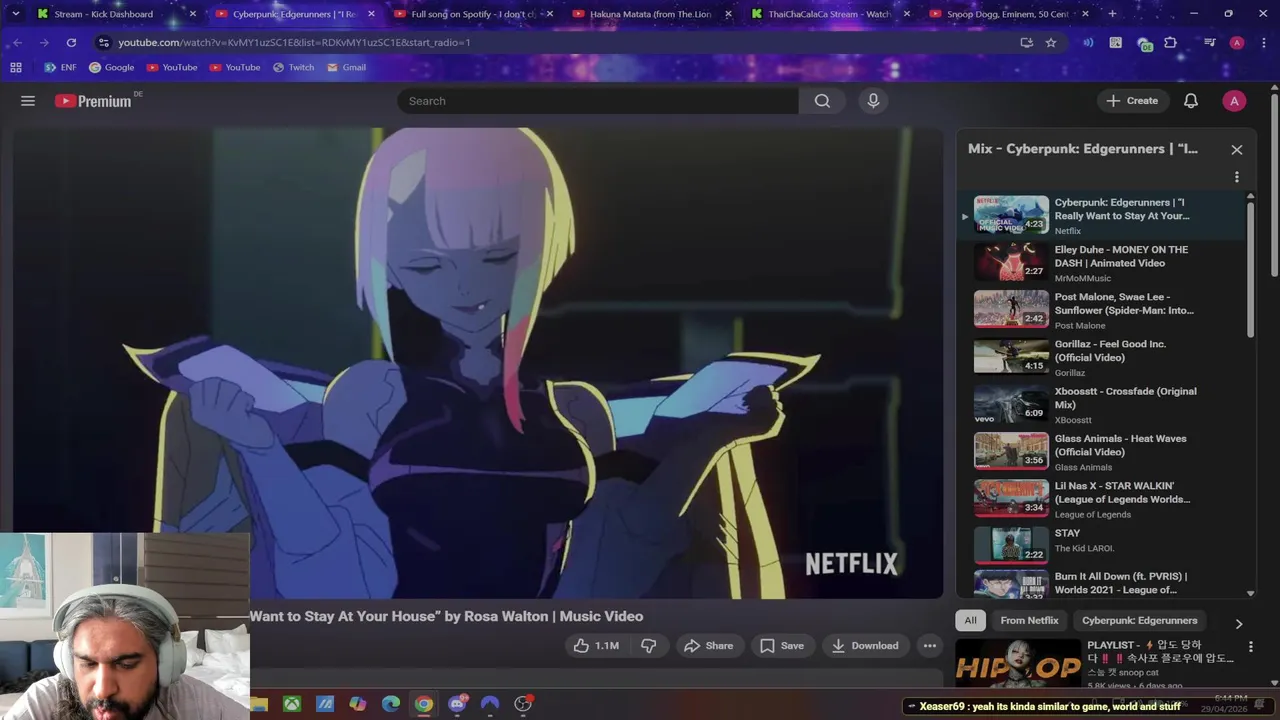
Task: Go forward in browser history
Action: click(x=44, y=43)
